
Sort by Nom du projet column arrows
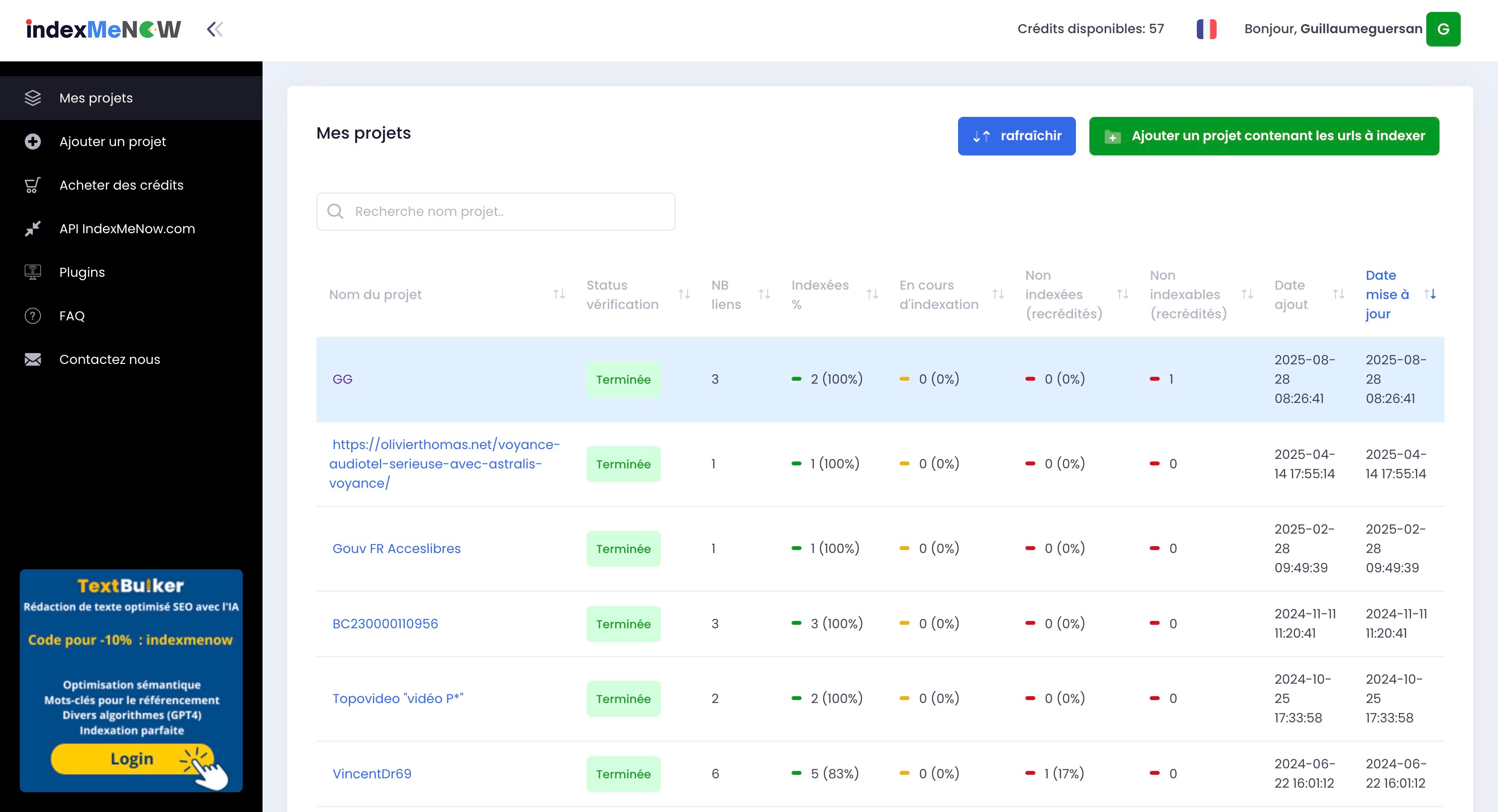pyautogui.click(x=559, y=294)
